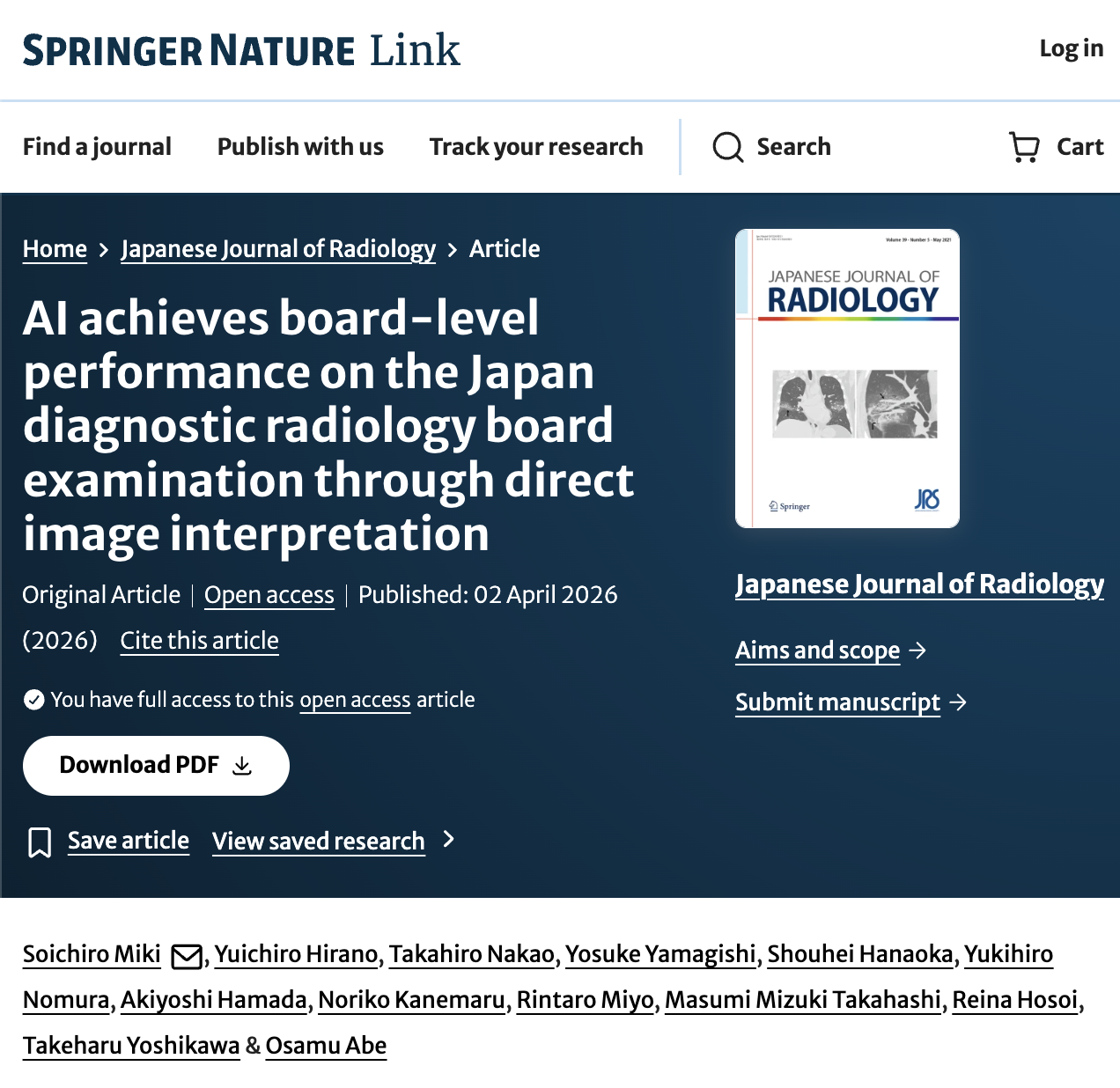The width and height of the screenshot is (1120, 1088).
Task: Open the Track your research menu
Action: coord(535,147)
